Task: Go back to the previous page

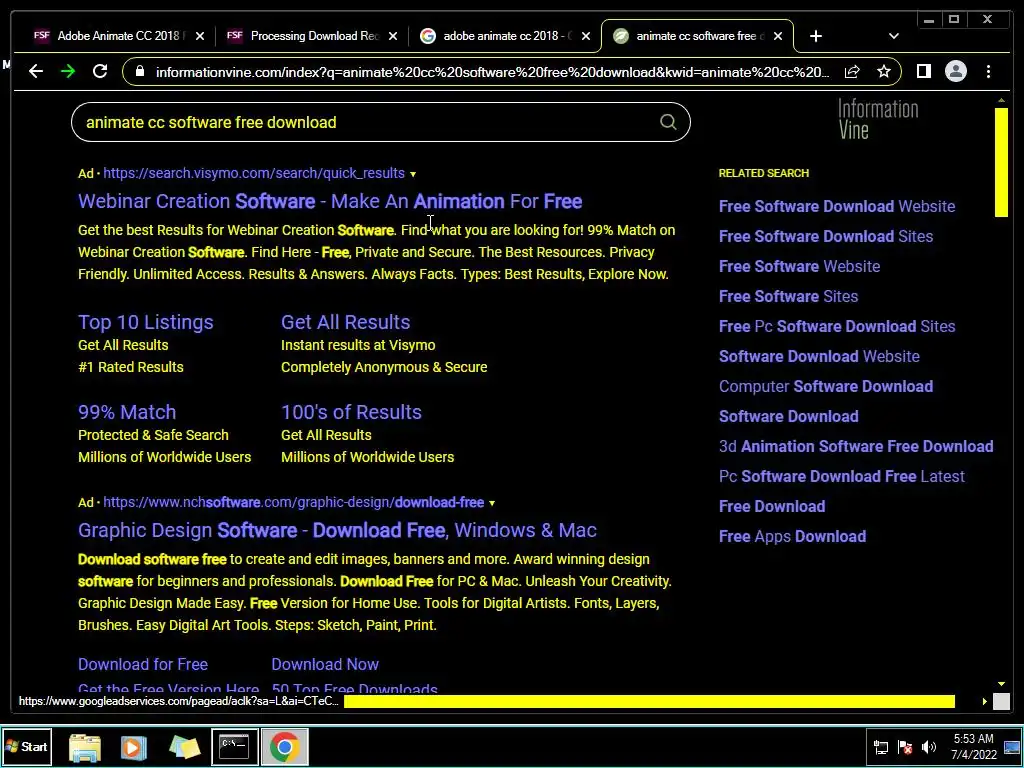Action: tap(36, 71)
